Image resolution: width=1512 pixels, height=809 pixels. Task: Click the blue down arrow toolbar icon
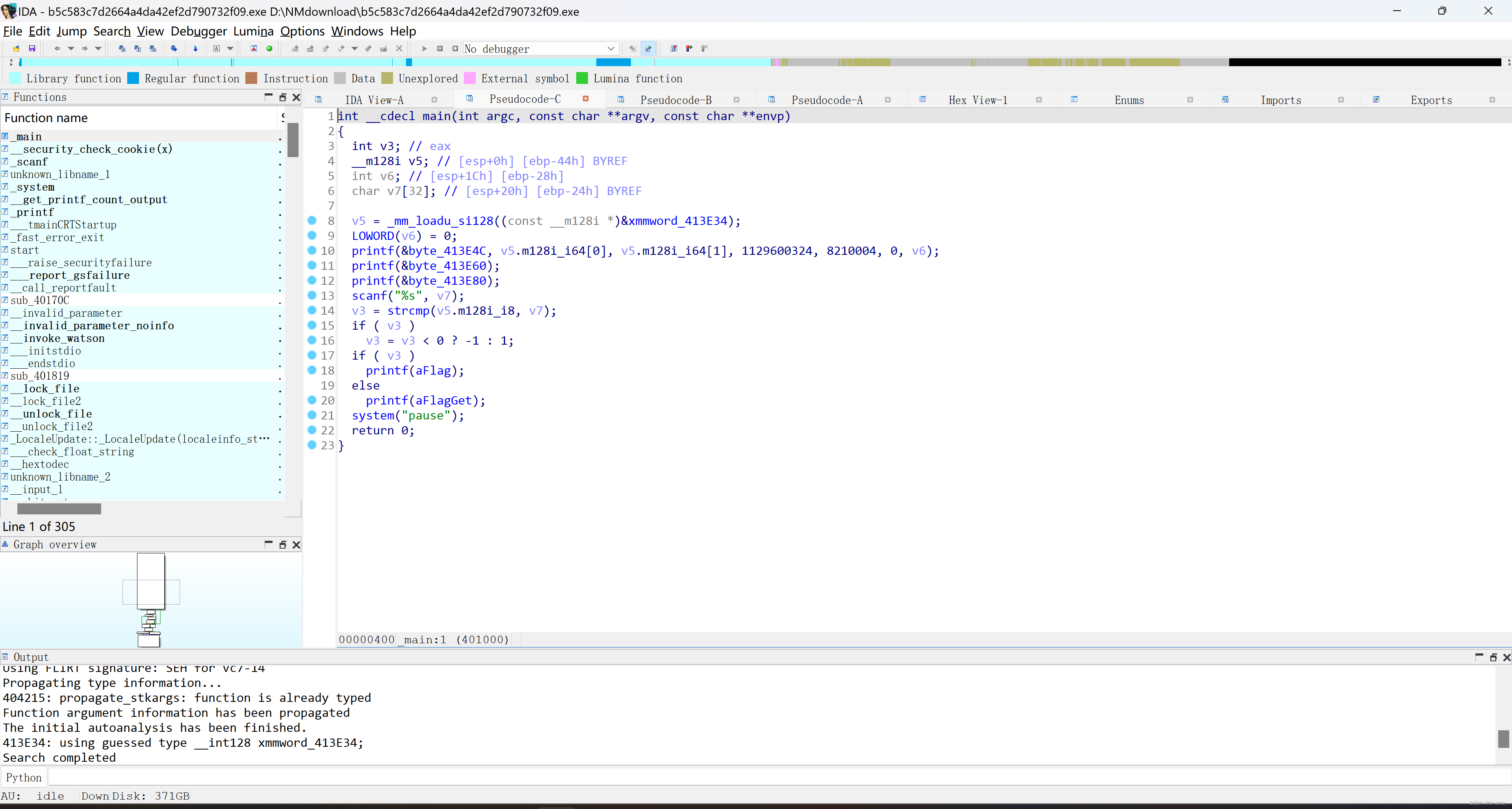pyautogui.click(x=195, y=49)
